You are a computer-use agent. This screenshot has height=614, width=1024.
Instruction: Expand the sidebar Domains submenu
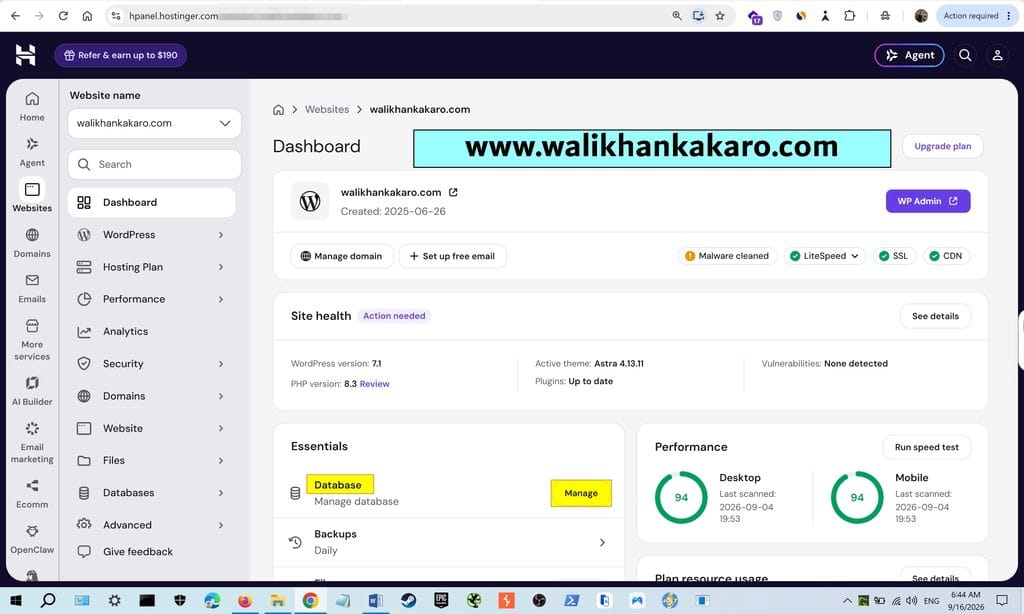pos(221,396)
